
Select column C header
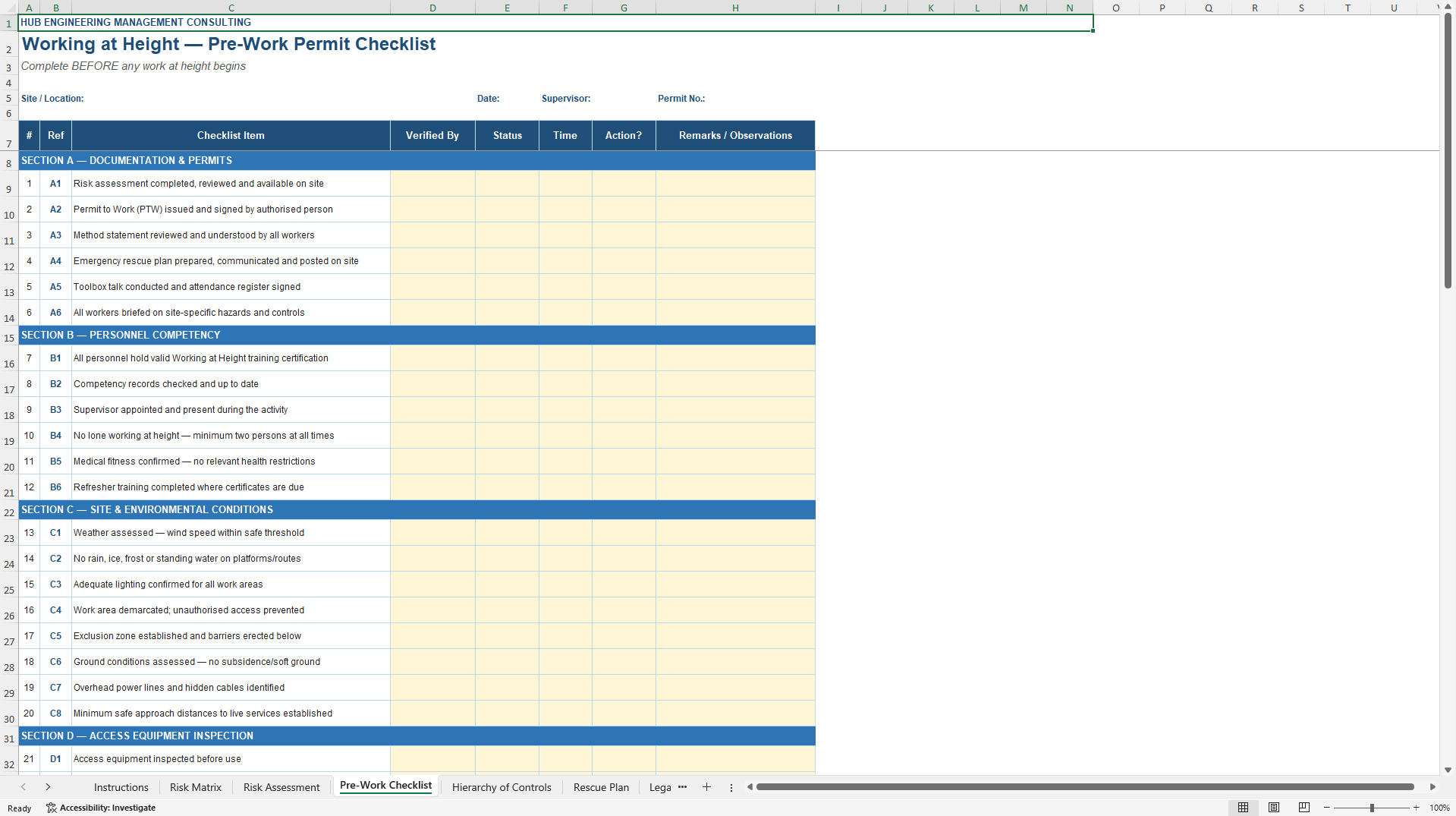pyautogui.click(x=231, y=8)
